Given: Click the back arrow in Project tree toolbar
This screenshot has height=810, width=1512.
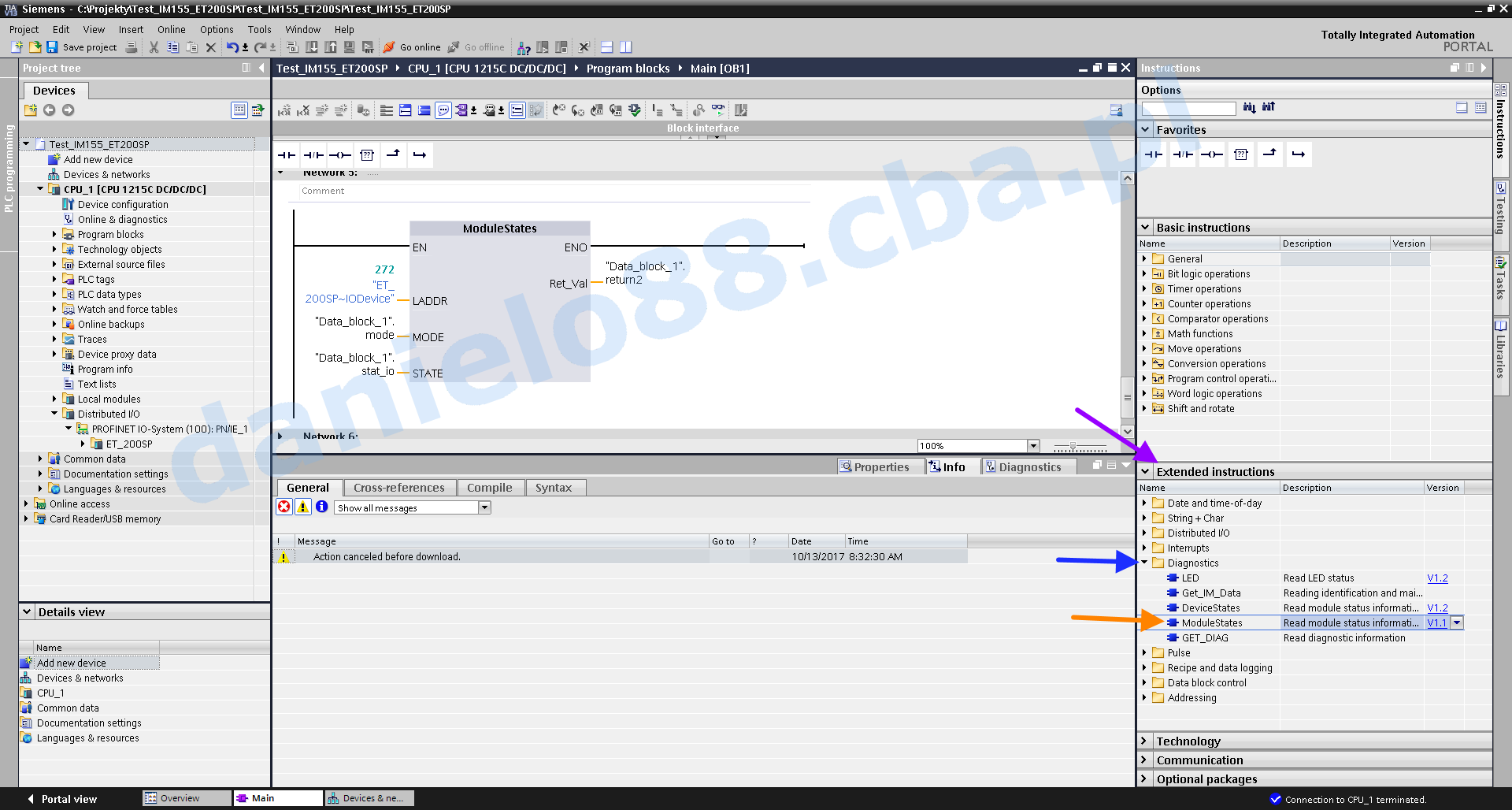Looking at the screenshot, I should point(50,110).
